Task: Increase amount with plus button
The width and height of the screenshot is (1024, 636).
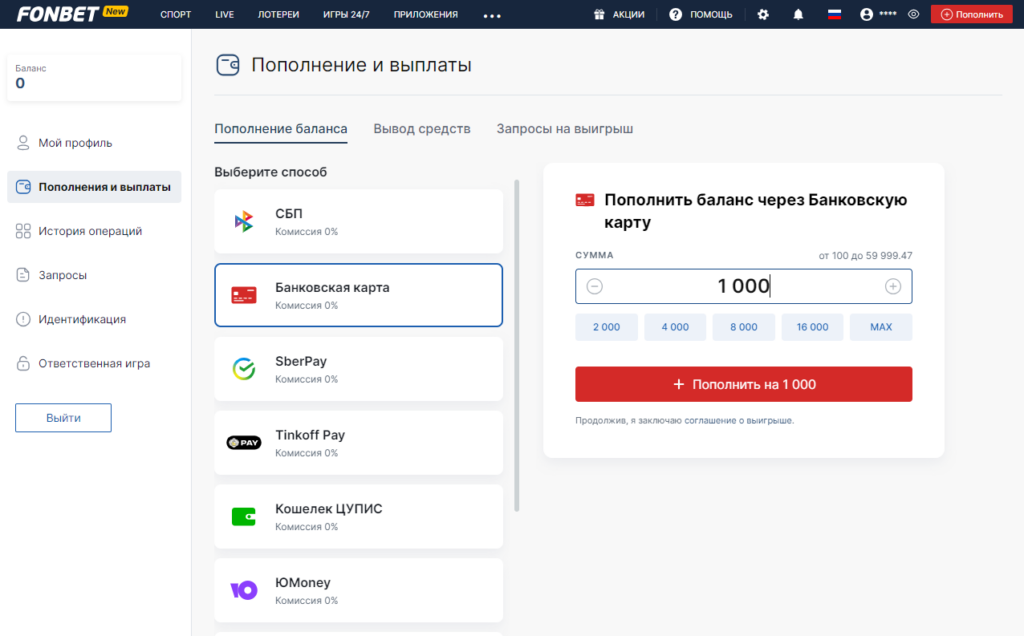Action: pyautogui.click(x=893, y=286)
